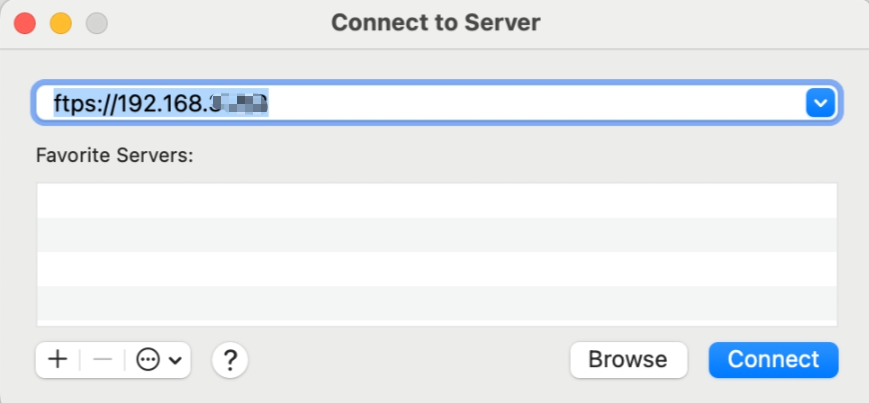Screen dimensions: 869x403
Task: Select the fourth row in Favorite Servers
Action: click(436, 302)
